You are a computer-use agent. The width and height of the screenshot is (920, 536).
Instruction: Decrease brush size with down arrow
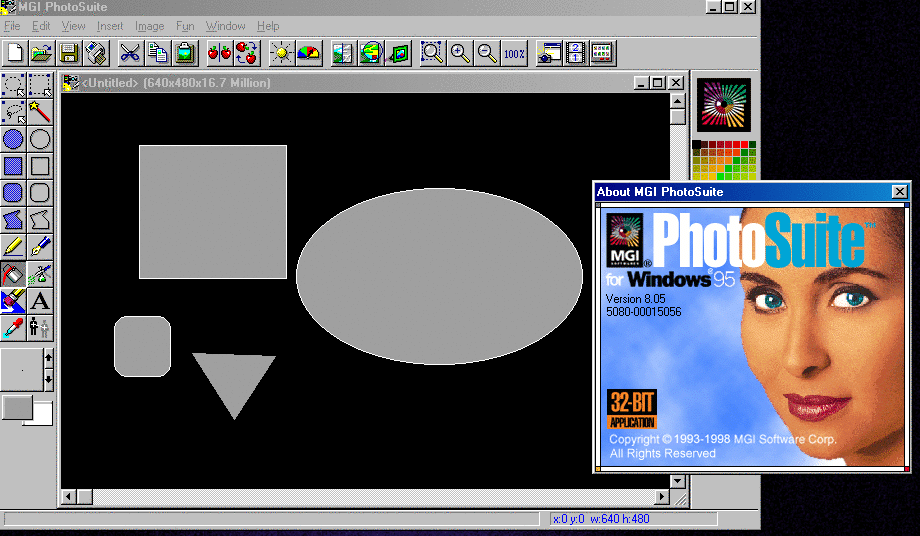point(48,380)
